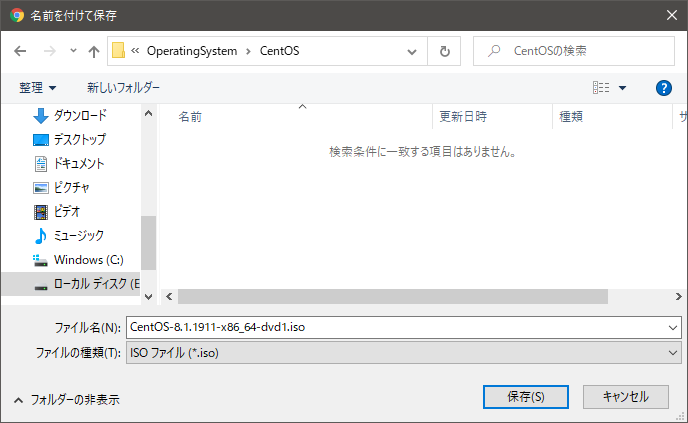The height and width of the screenshot is (423, 688).
Task: Expand hidden path with double chevron
Action: tap(135, 50)
